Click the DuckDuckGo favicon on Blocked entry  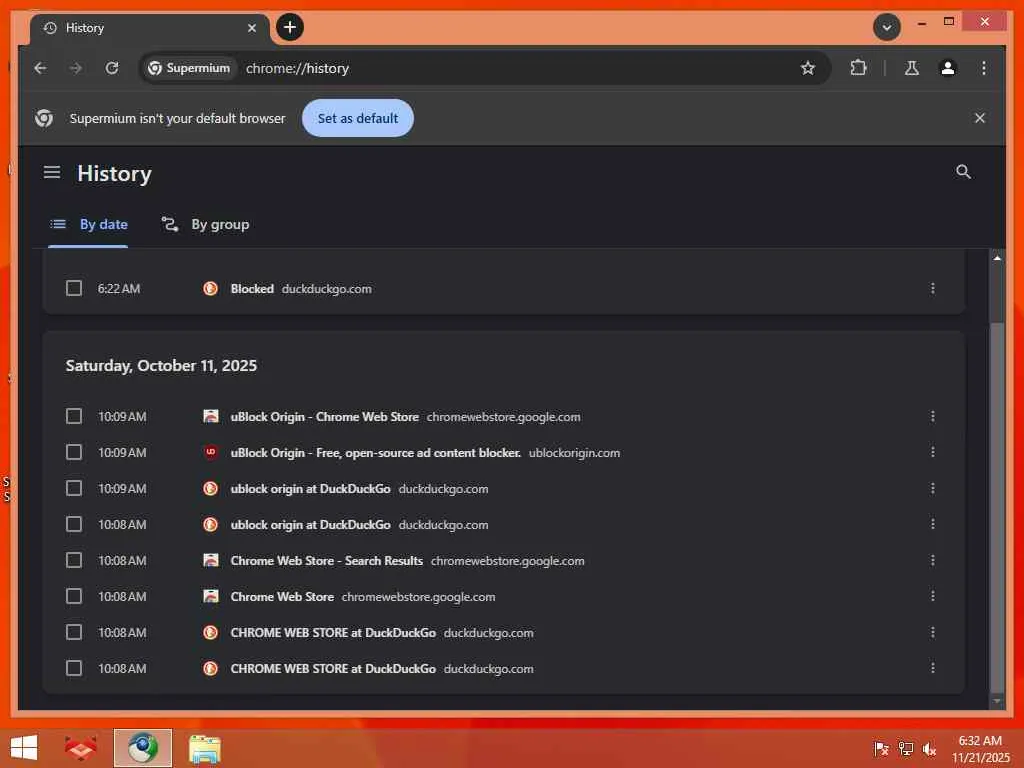click(x=210, y=288)
